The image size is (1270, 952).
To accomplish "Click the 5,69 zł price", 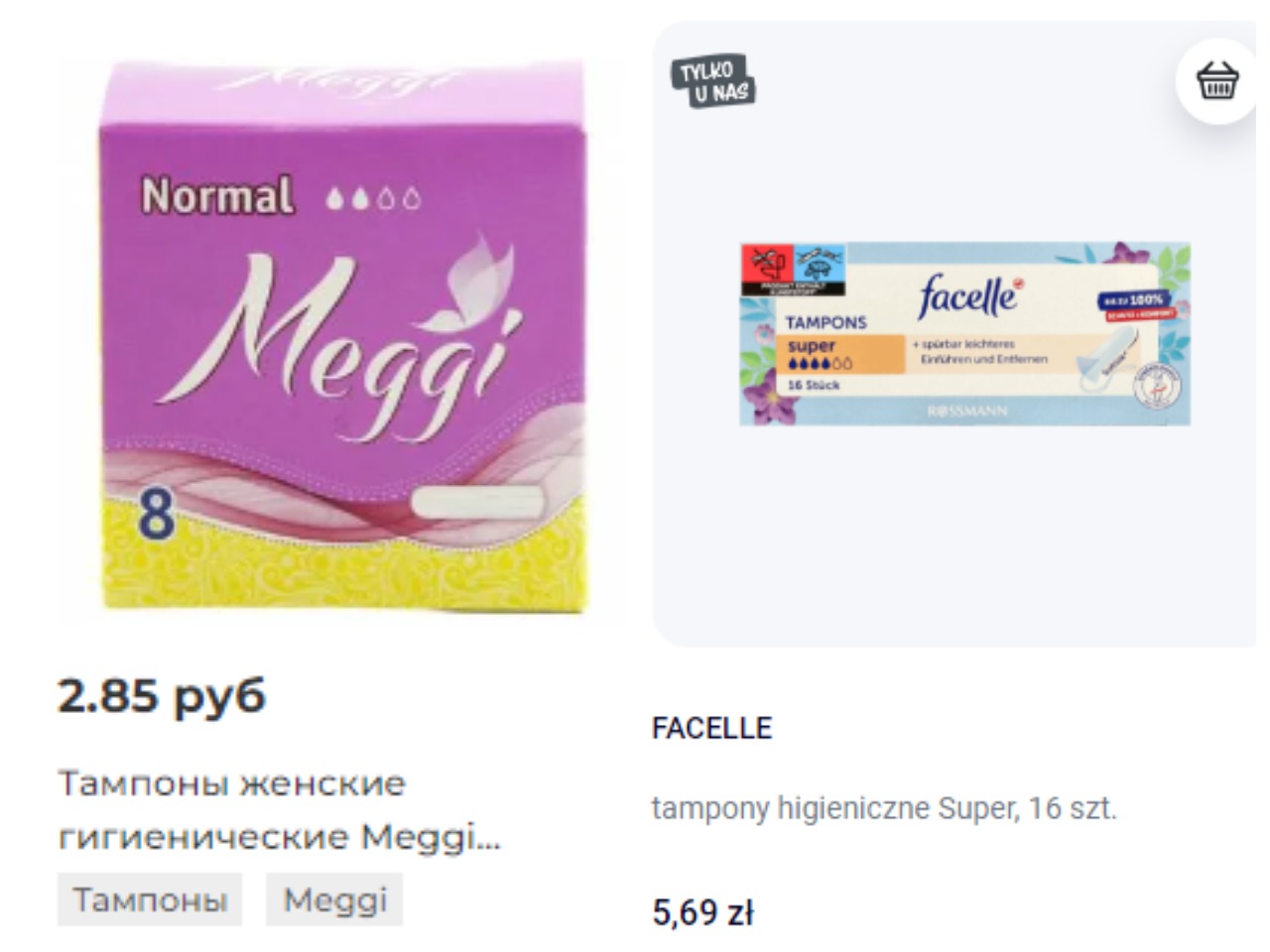I will (702, 912).
